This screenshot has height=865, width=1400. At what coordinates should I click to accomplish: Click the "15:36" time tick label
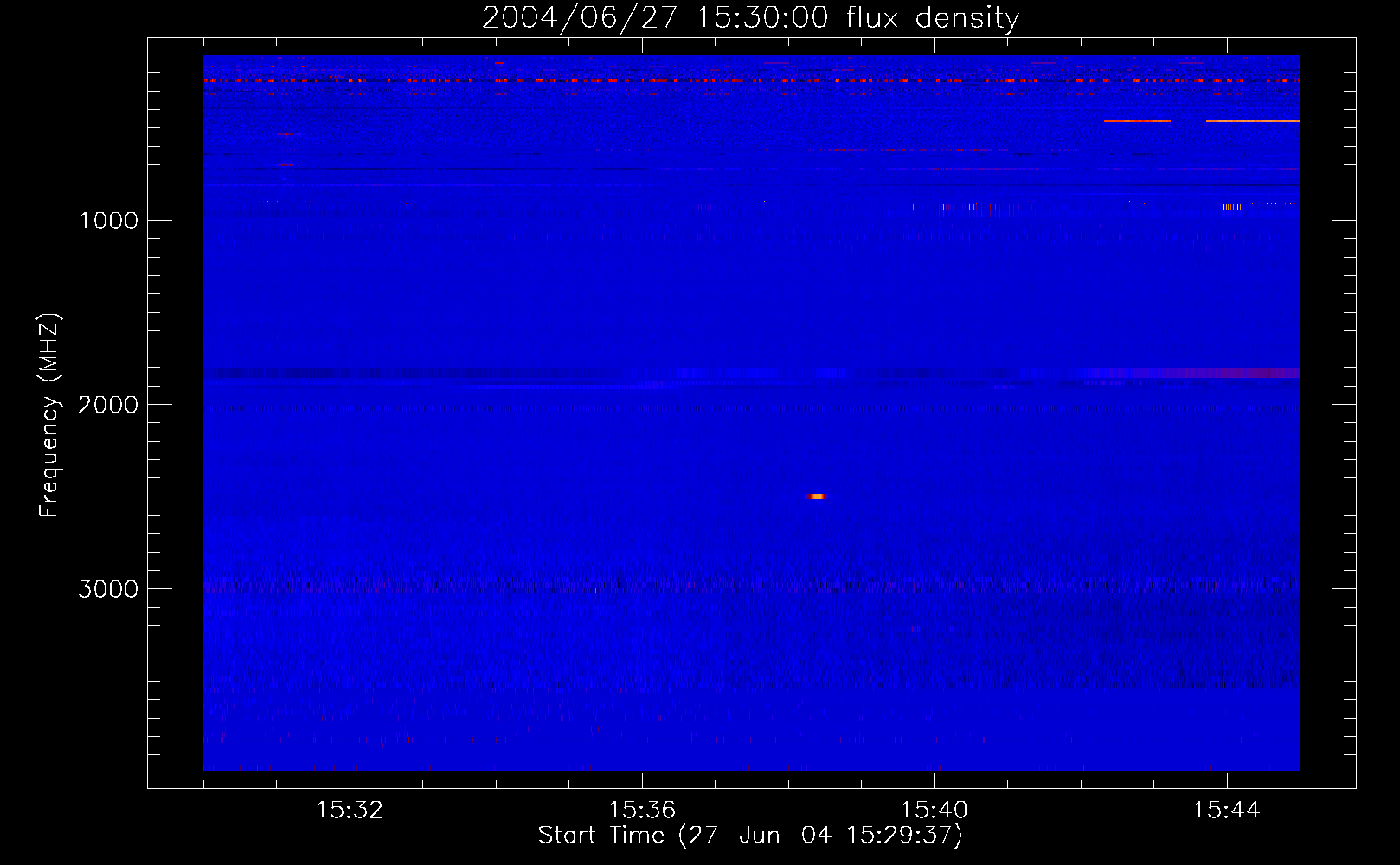tap(642, 810)
